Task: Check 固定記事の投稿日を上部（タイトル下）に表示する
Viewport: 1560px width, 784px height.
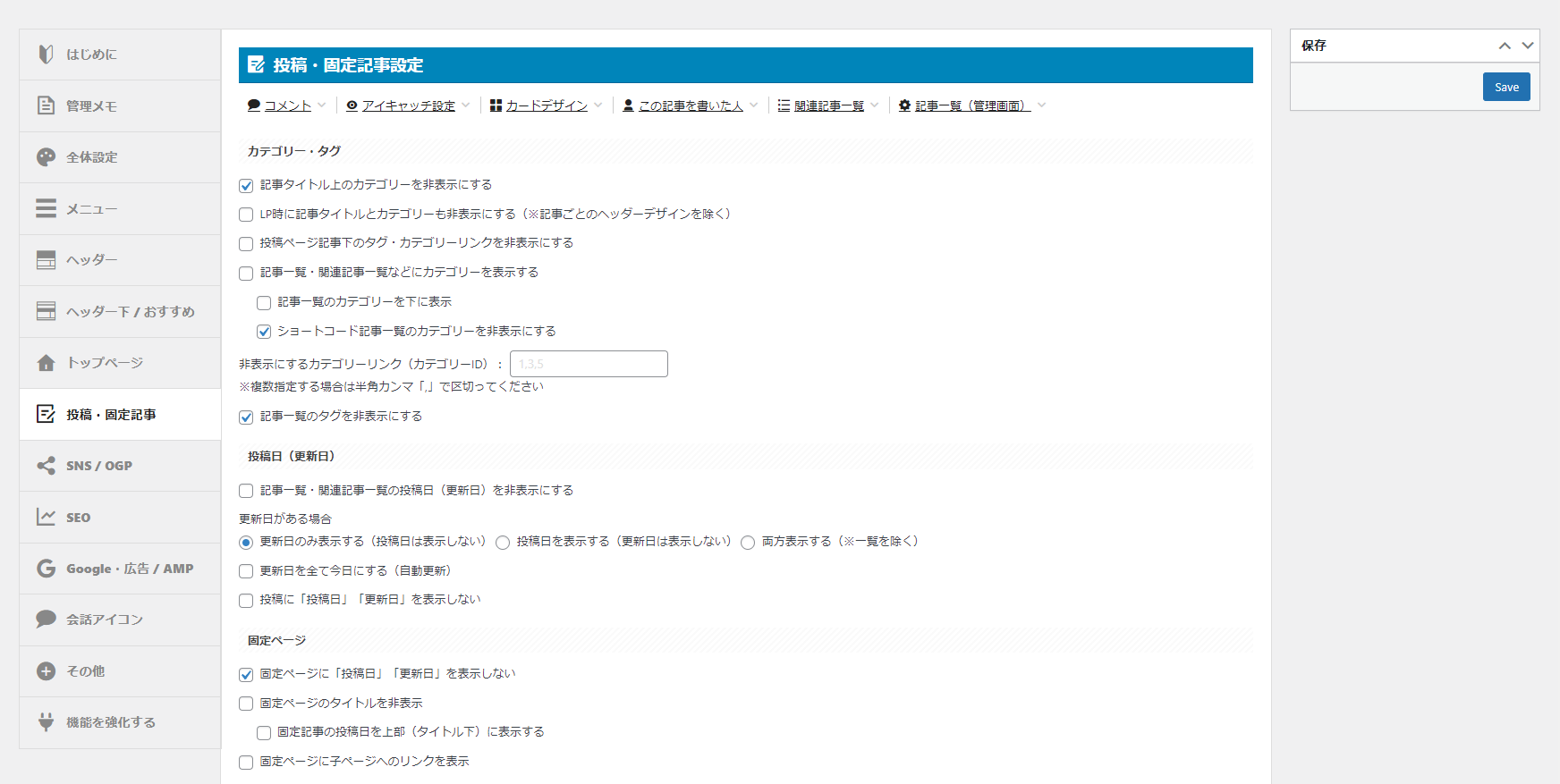Action: click(264, 733)
